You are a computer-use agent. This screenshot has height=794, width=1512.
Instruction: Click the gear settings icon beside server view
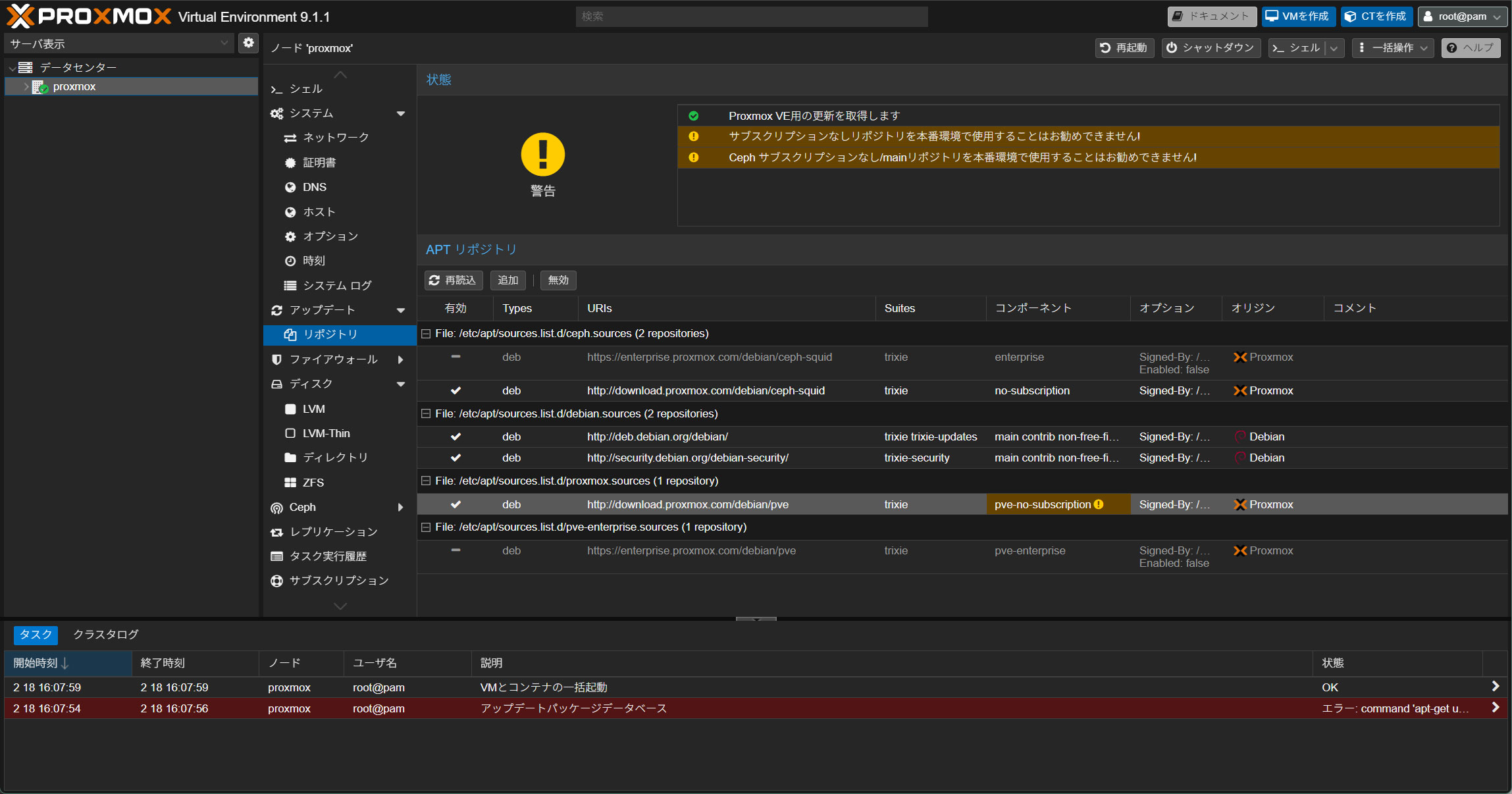pos(248,43)
